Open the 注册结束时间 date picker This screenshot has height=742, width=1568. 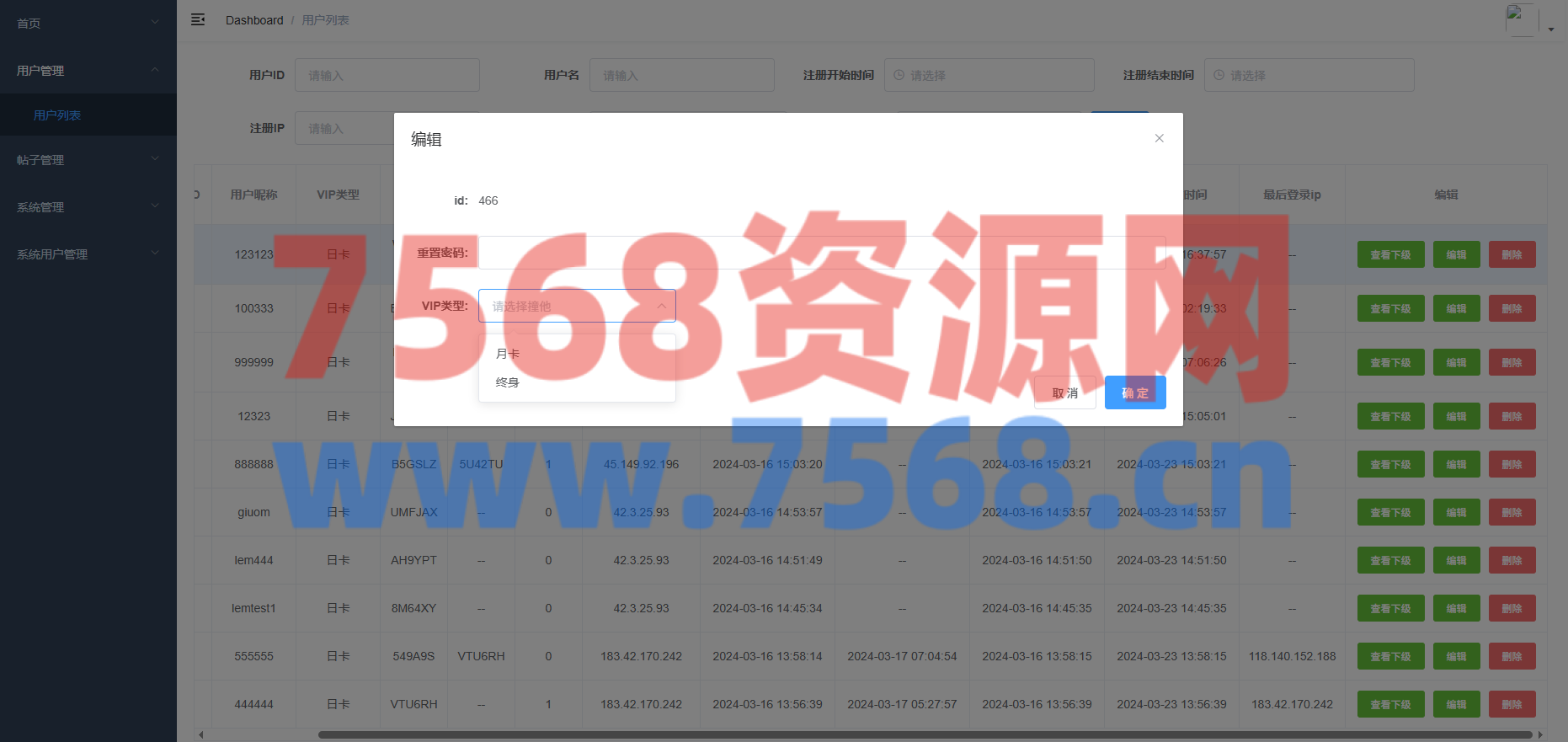(x=1309, y=75)
